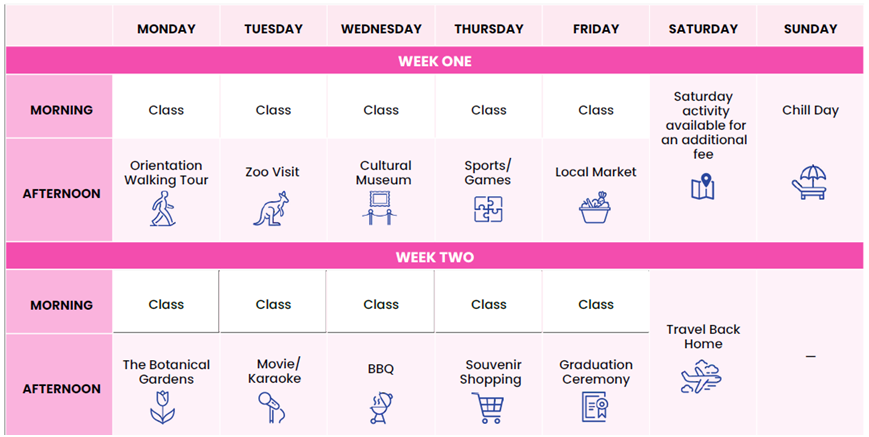This screenshot has width=869, height=437.
Task: Click the tulip icon for Botanical Gardens
Action: (163, 407)
